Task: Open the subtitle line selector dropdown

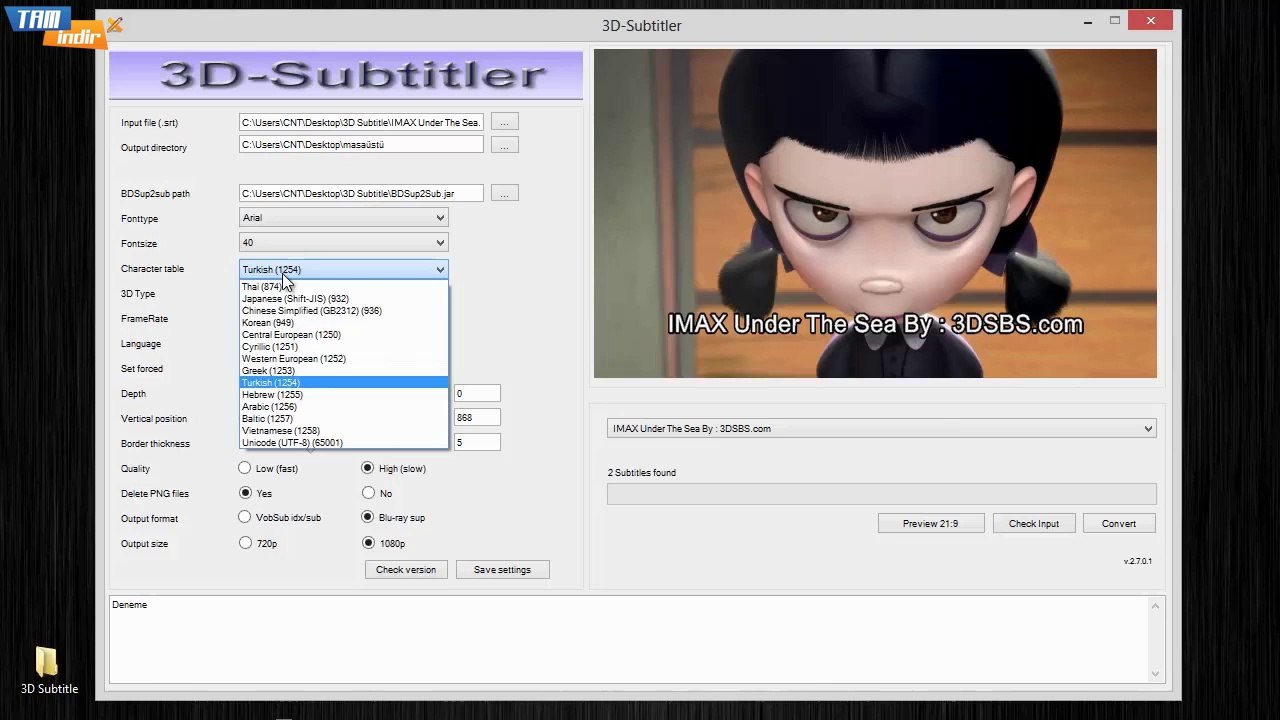Action: coord(881,429)
